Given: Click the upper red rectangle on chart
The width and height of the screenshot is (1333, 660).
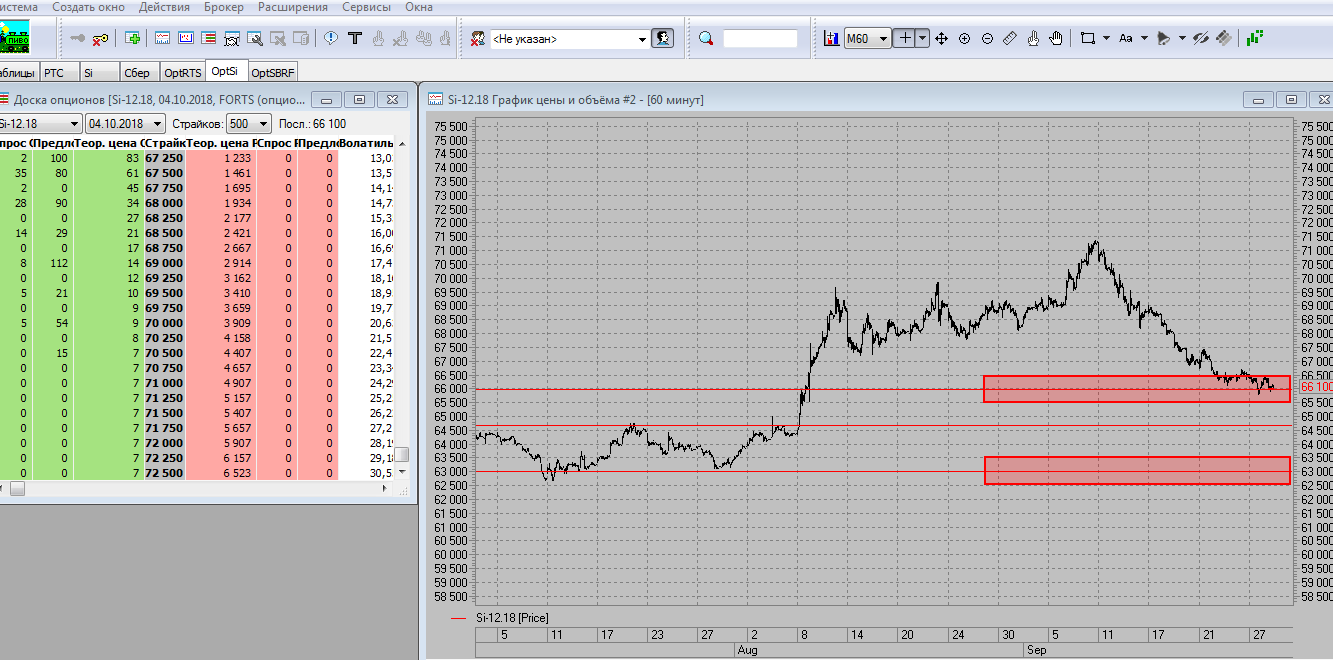Looking at the screenshot, I should [x=1136, y=389].
